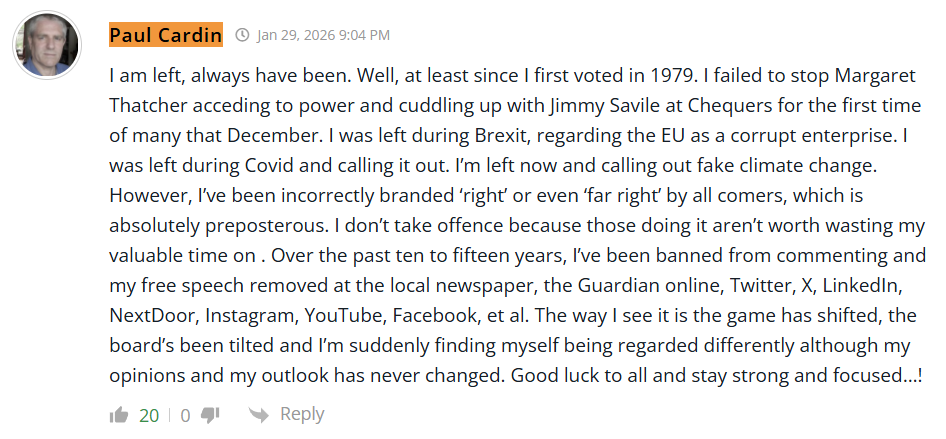Upvote Paul Cardin's comment with thumbs up

pos(119,415)
